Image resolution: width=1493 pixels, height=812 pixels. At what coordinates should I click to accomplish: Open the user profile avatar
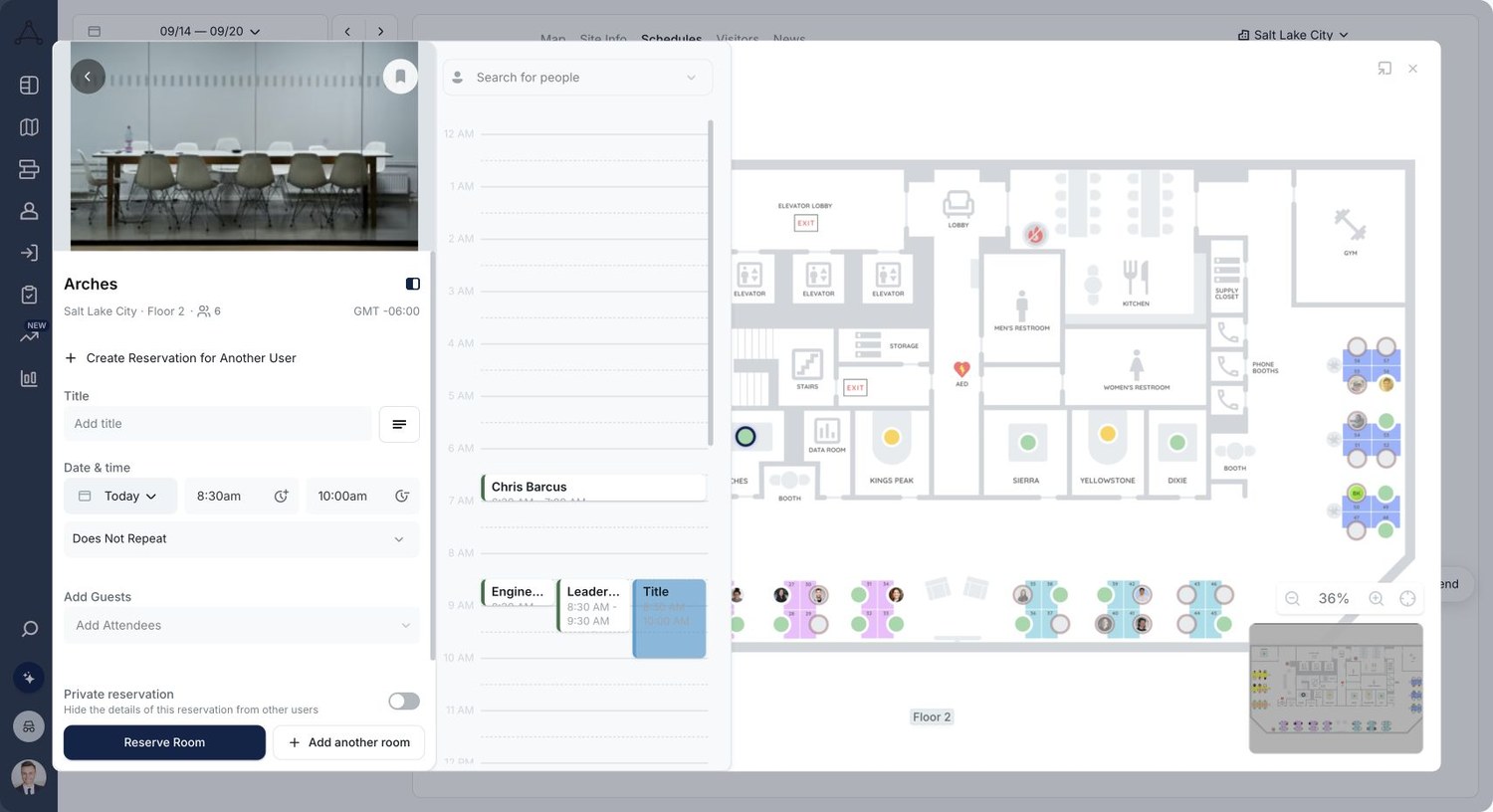point(28,777)
